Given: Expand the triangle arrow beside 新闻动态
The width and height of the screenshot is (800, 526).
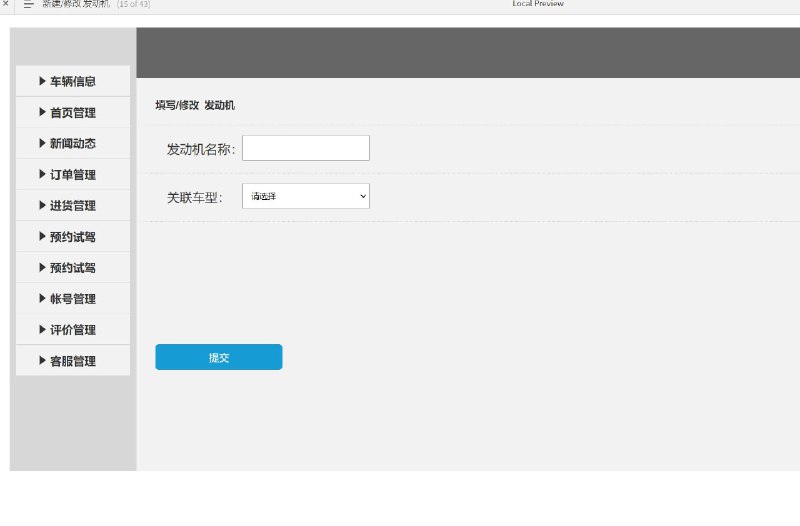Looking at the screenshot, I should pos(42,143).
